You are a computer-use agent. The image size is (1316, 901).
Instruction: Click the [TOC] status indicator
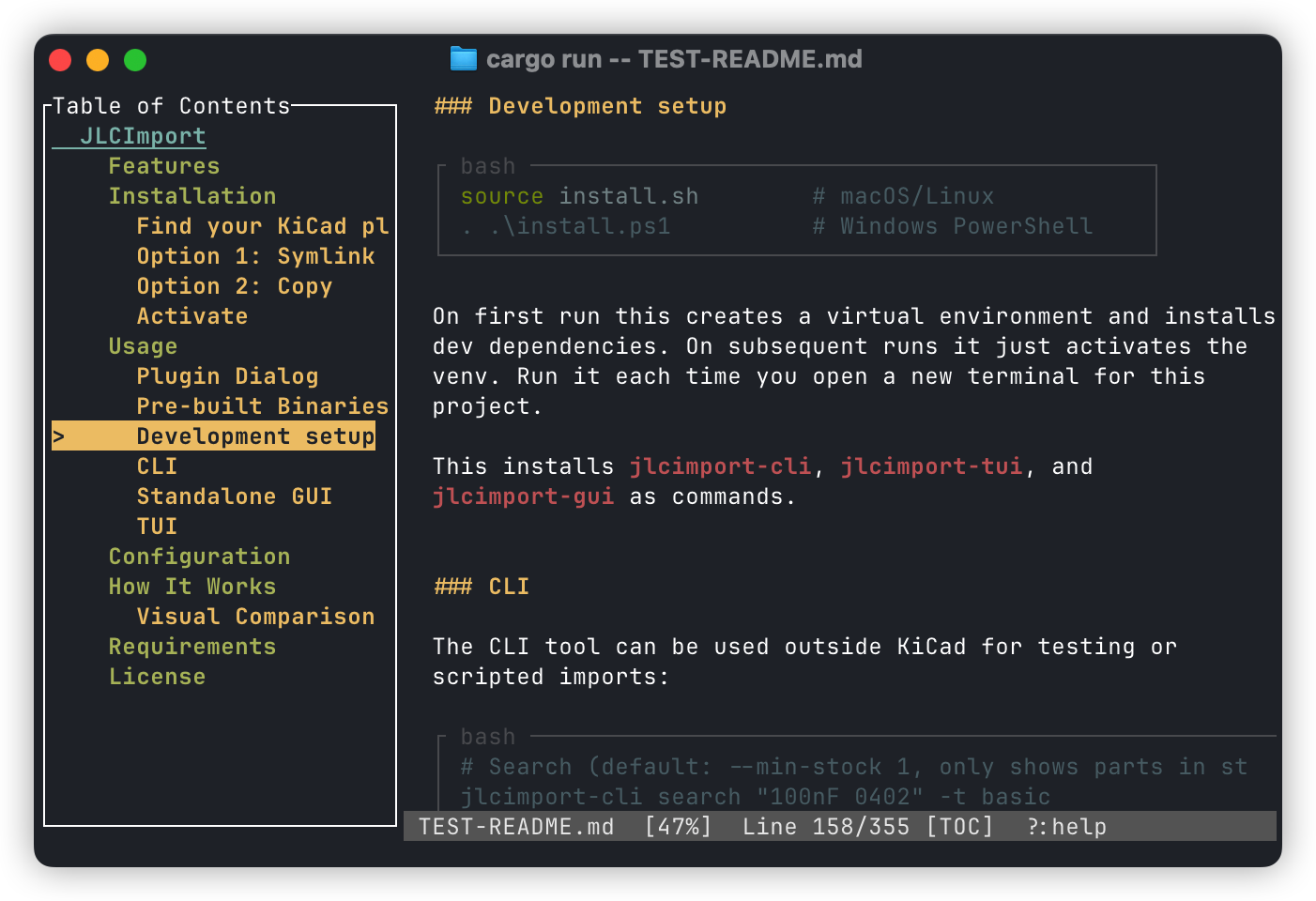959,827
